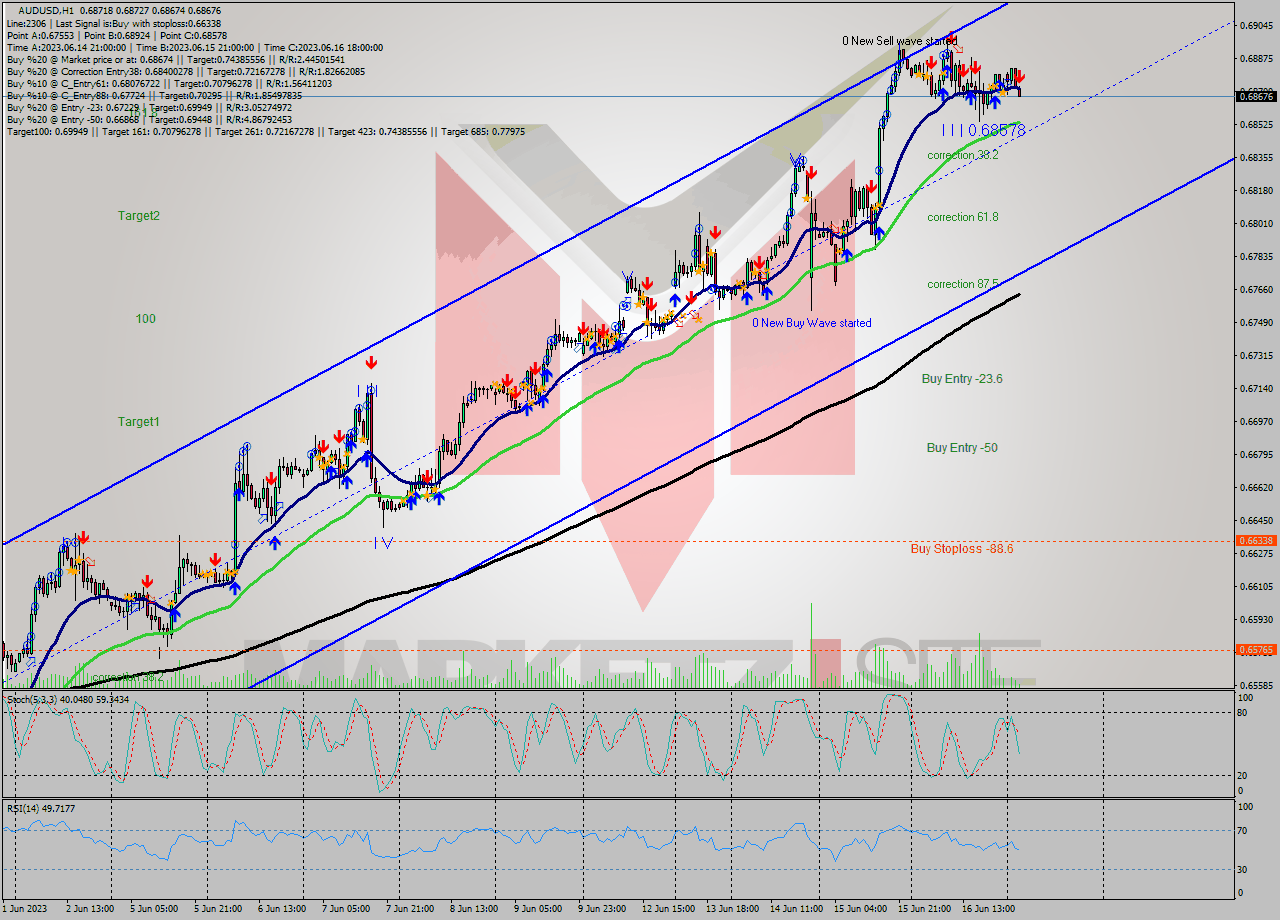Select the '0 New Buy Wave started' annotation
1280x920 pixels.
click(x=812, y=323)
